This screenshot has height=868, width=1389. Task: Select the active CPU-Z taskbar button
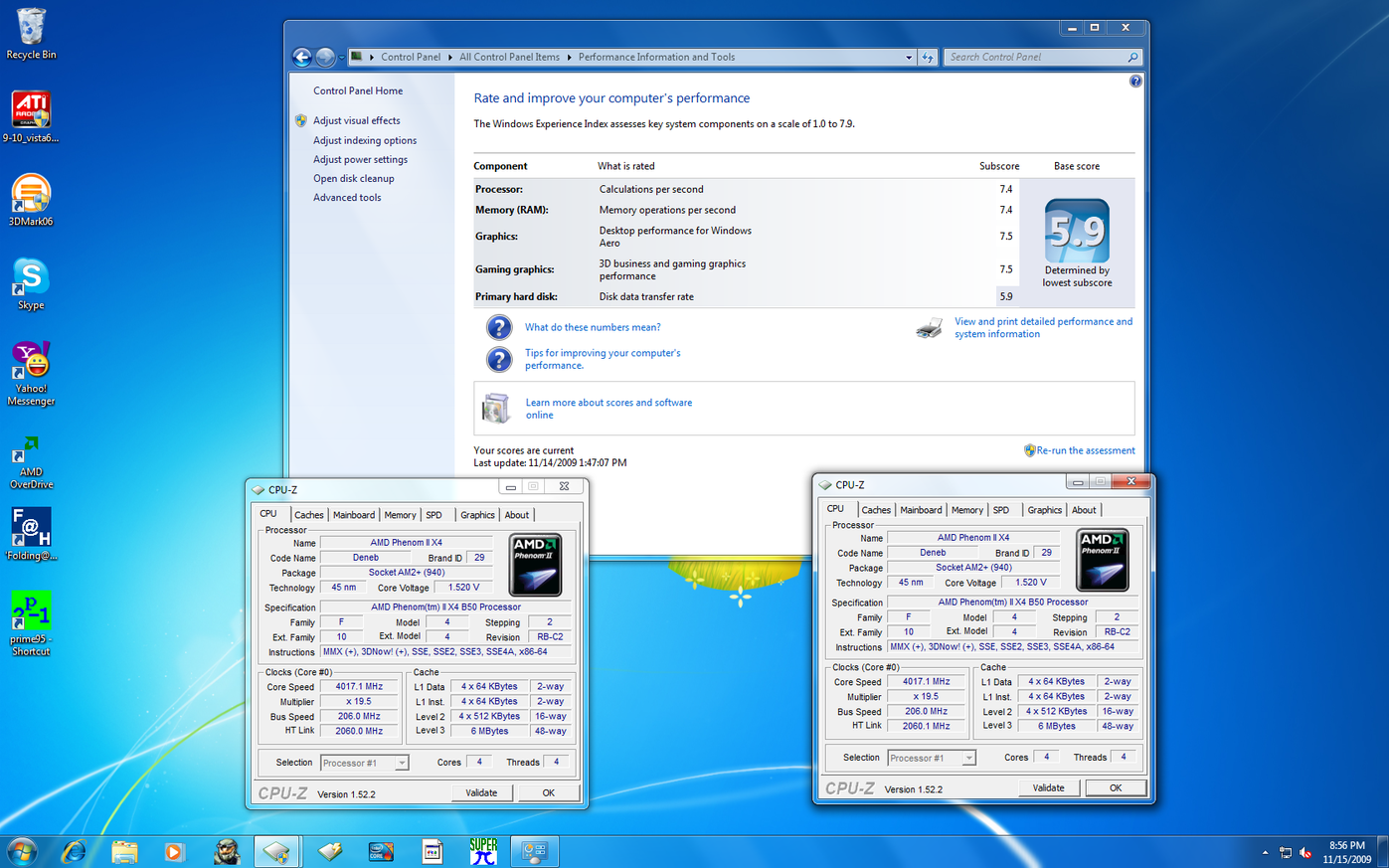tap(277, 851)
